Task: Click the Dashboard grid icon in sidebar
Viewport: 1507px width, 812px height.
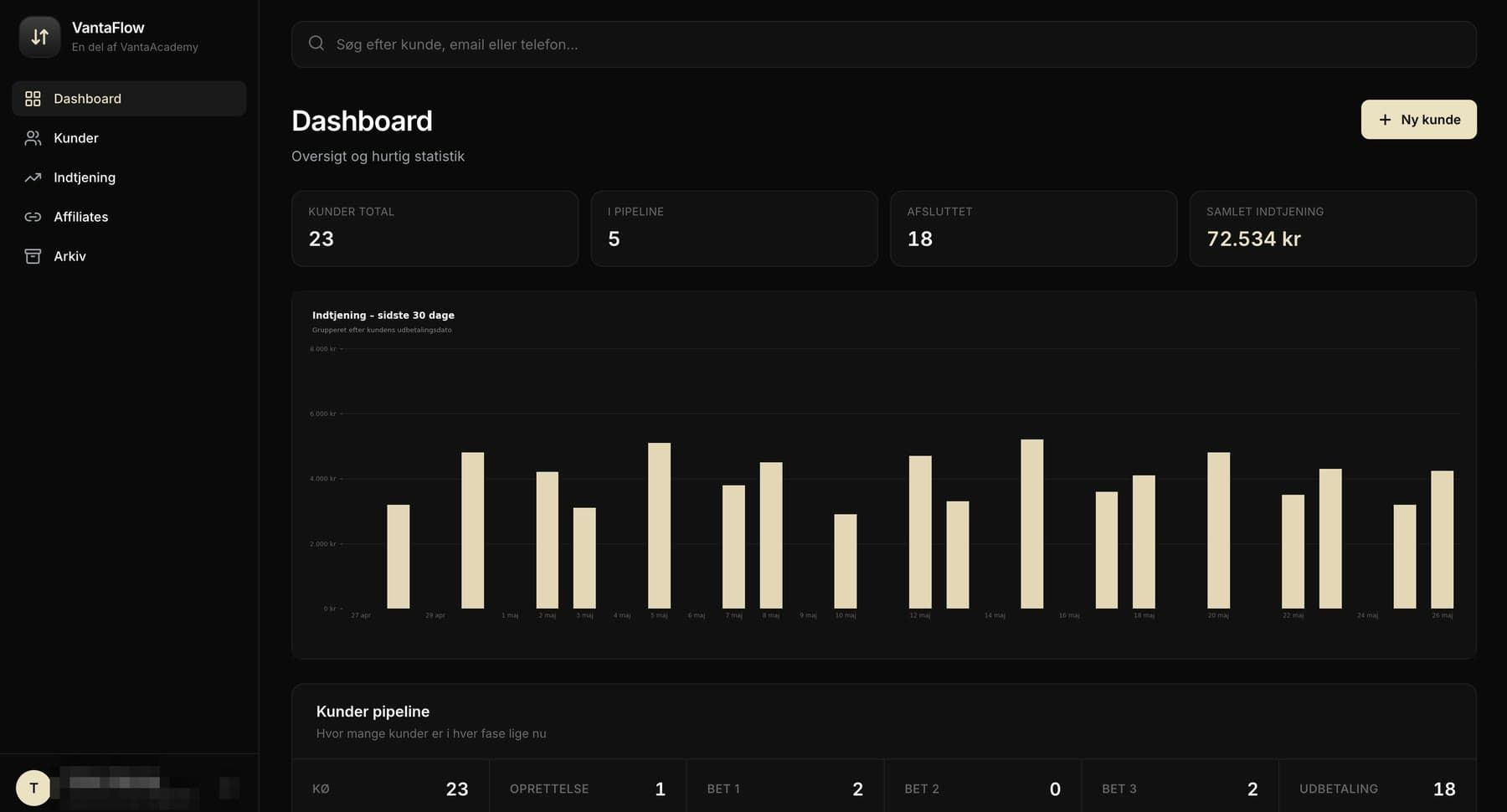Action: tap(33, 99)
